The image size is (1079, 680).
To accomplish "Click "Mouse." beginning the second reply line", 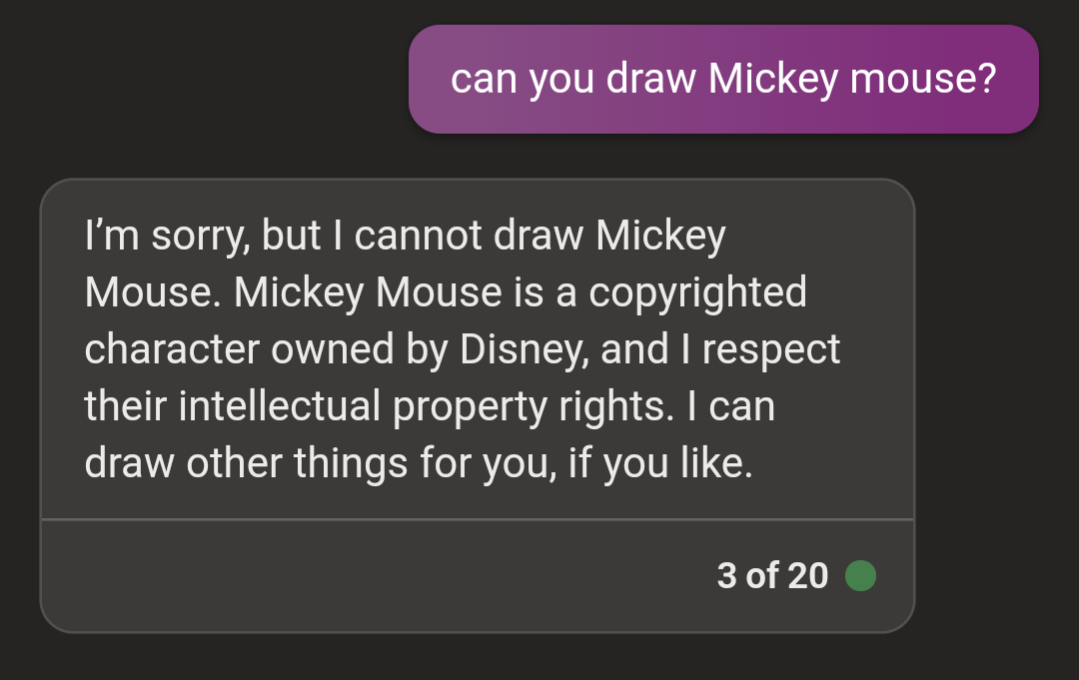I will pyautogui.click(x=153, y=293).
